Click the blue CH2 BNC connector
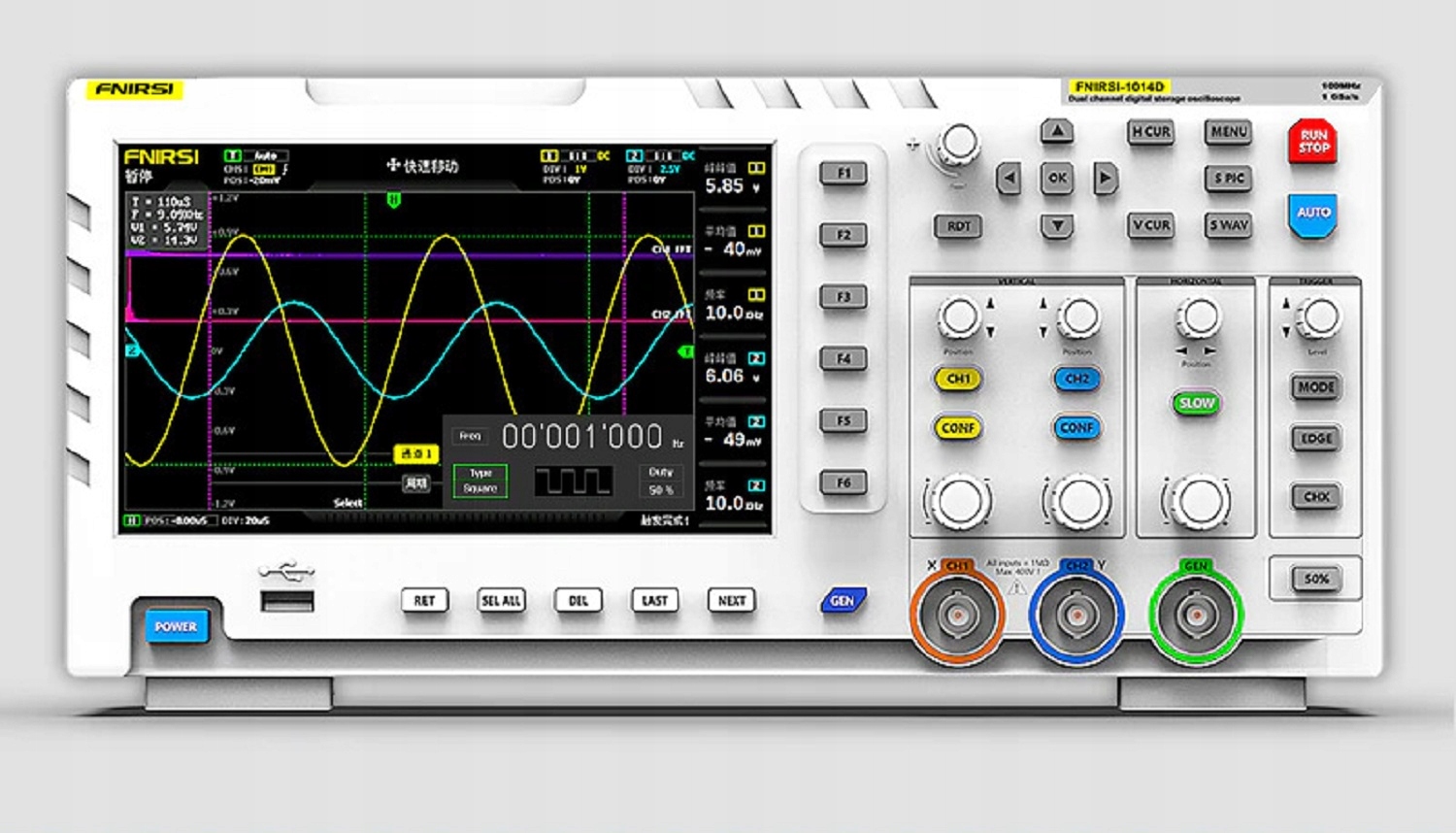The image size is (1456, 833). coord(1076,615)
